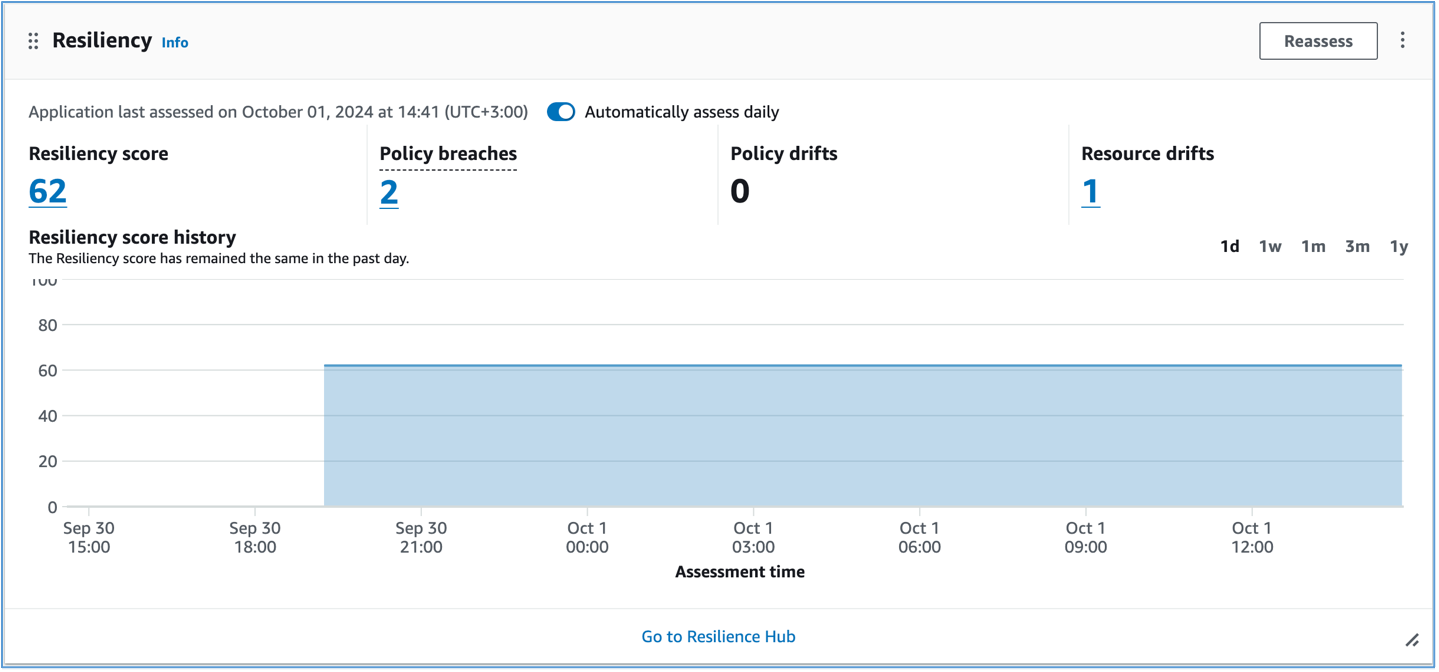Image resolution: width=1439 pixels, height=672 pixels.
Task: Click the Policy drifts value zero
Action: pyautogui.click(x=740, y=191)
